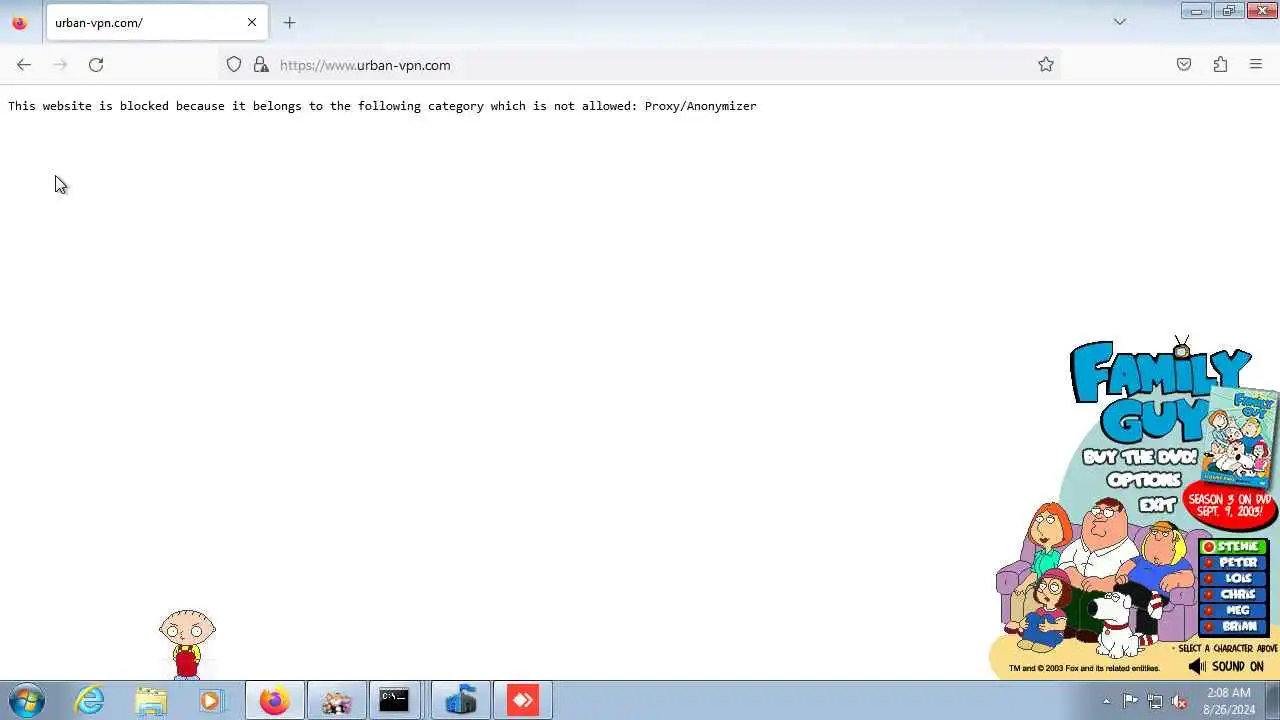
Task: Select the STEWIE character option
Action: click(x=1234, y=547)
